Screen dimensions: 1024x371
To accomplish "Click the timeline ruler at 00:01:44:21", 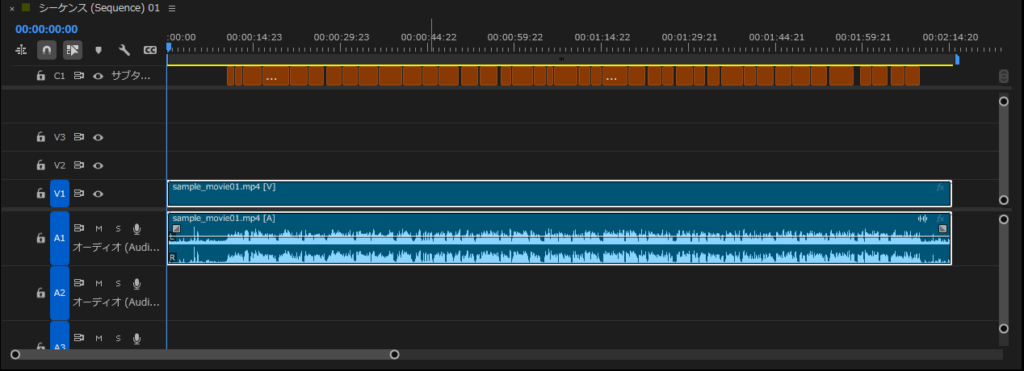I will point(776,37).
